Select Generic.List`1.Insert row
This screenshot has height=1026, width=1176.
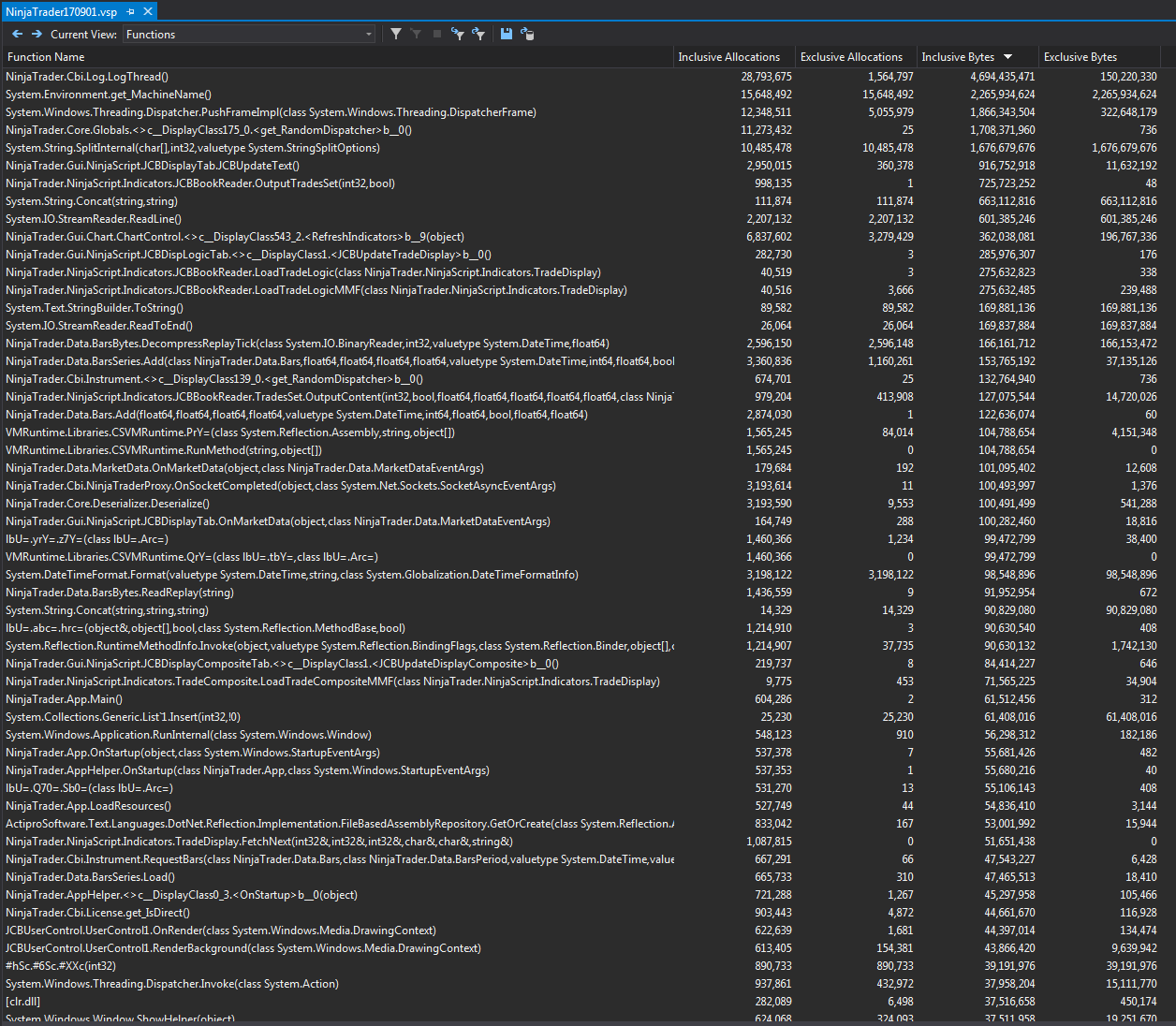point(581,717)
